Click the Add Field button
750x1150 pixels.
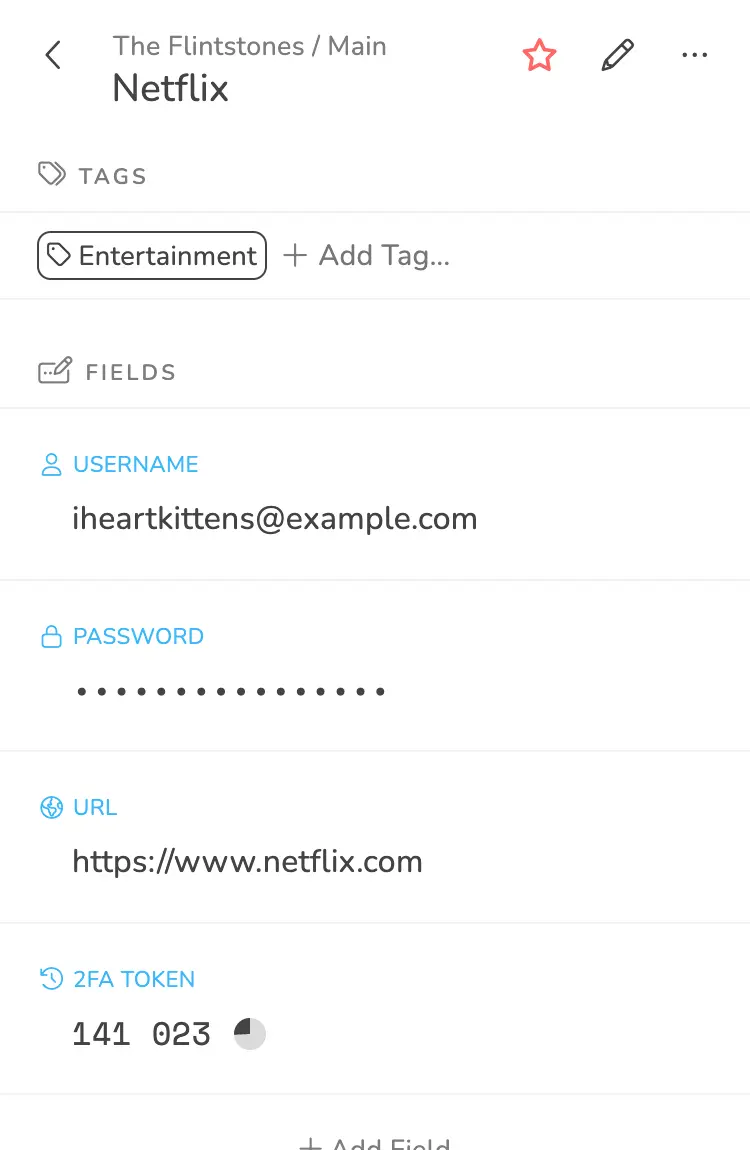pyautogui.click(x=376, y=1142)
